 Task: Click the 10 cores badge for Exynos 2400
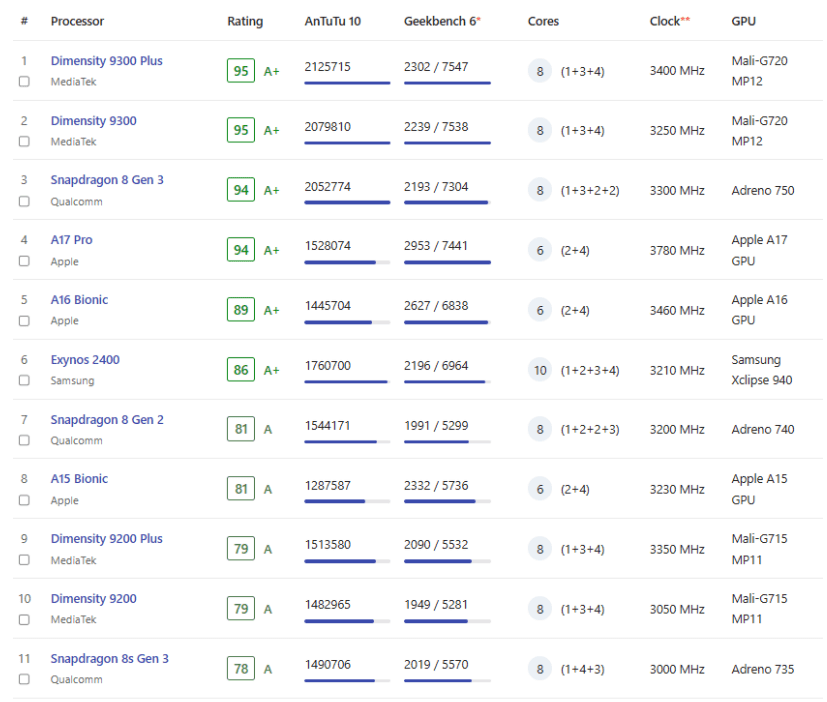[540, 370]
